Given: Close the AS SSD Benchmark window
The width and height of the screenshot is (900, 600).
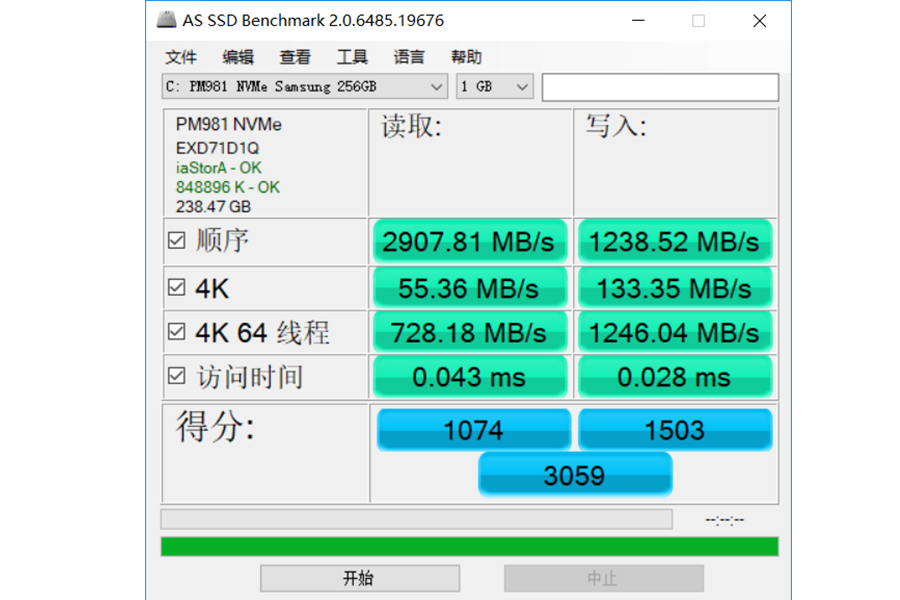Looking at the screenshot, I should coord(759,21).
